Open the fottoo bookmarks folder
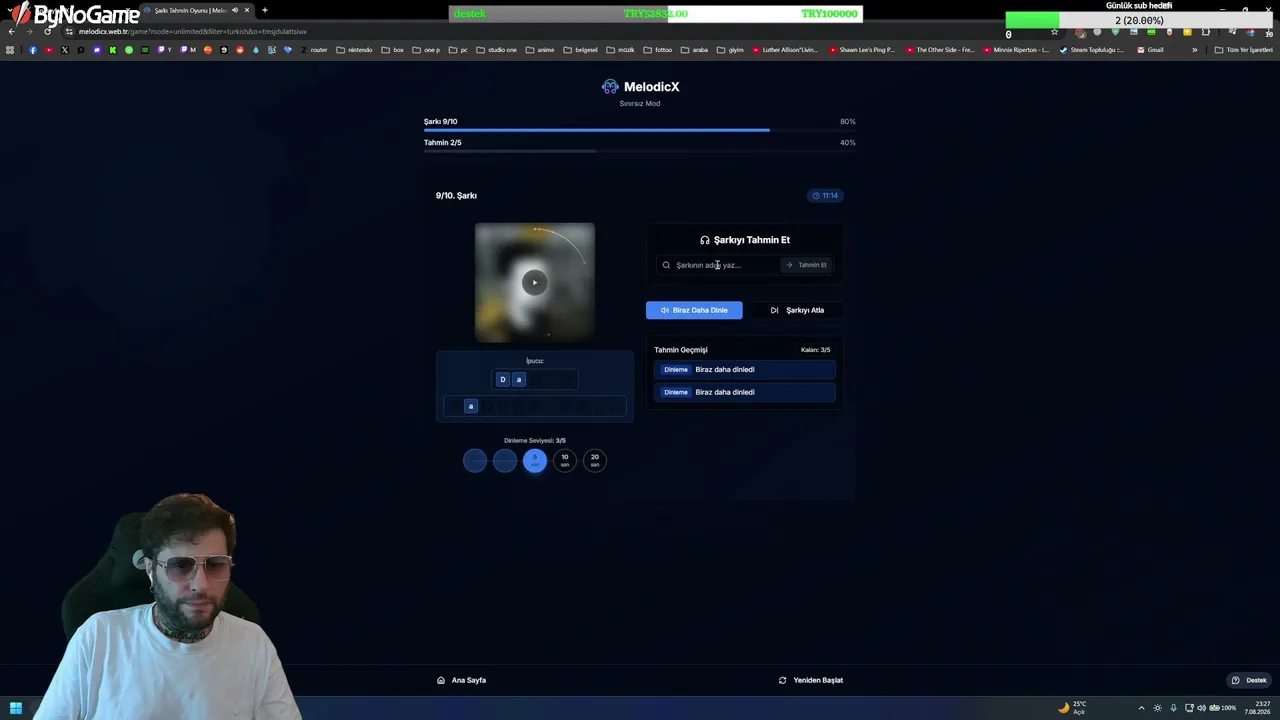This screenshot has width=1280, height=720. [x=658, y=50]
